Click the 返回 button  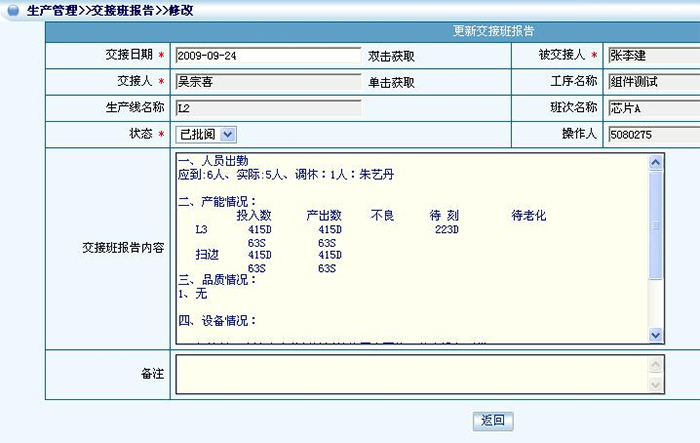[492, 421]
